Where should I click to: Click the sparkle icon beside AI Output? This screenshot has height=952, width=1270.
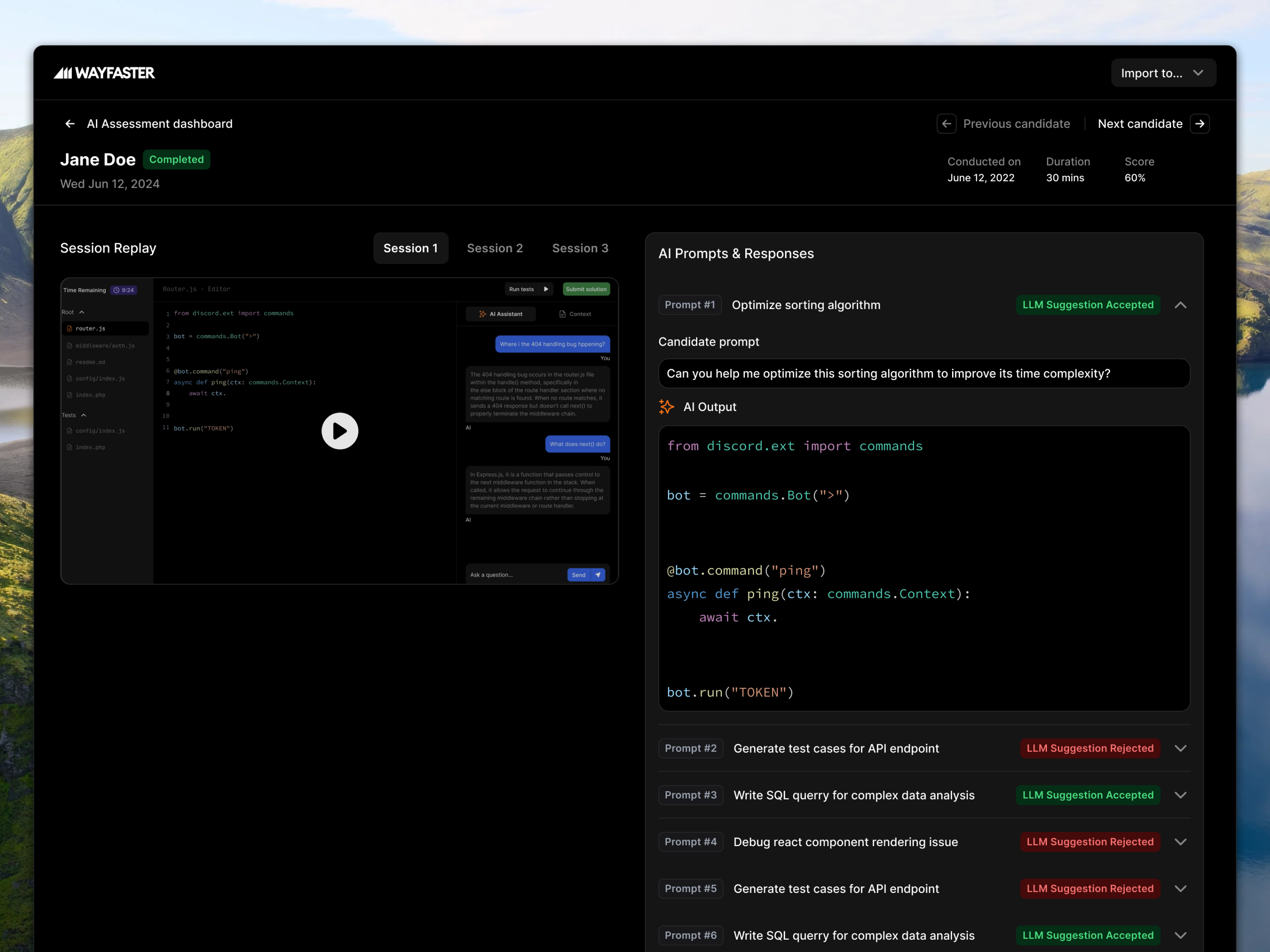point(667,407)
